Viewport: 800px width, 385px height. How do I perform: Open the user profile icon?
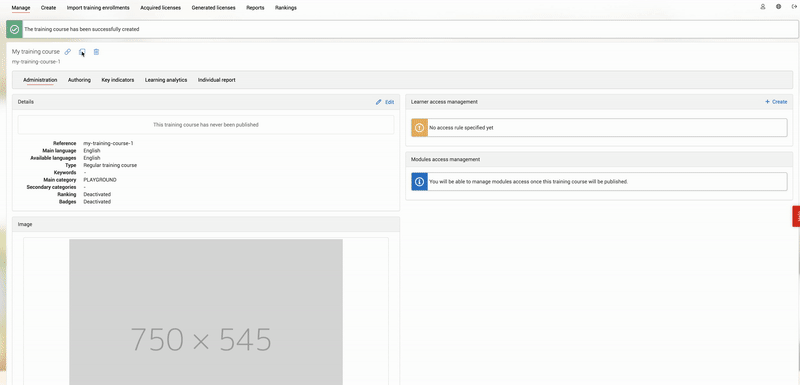pyautogui.click(x=763, y=7)
